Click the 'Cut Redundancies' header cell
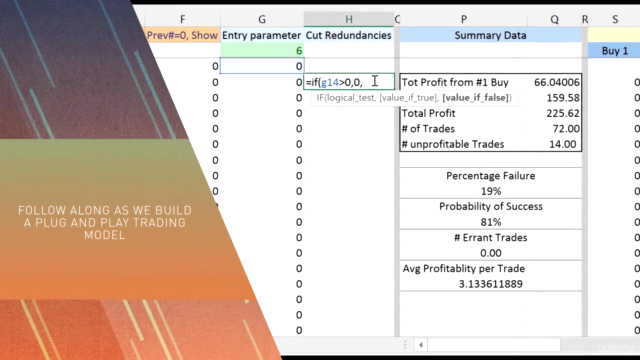Image resolution: width=640 pixels, height=360 pixels. coord(349,35)
